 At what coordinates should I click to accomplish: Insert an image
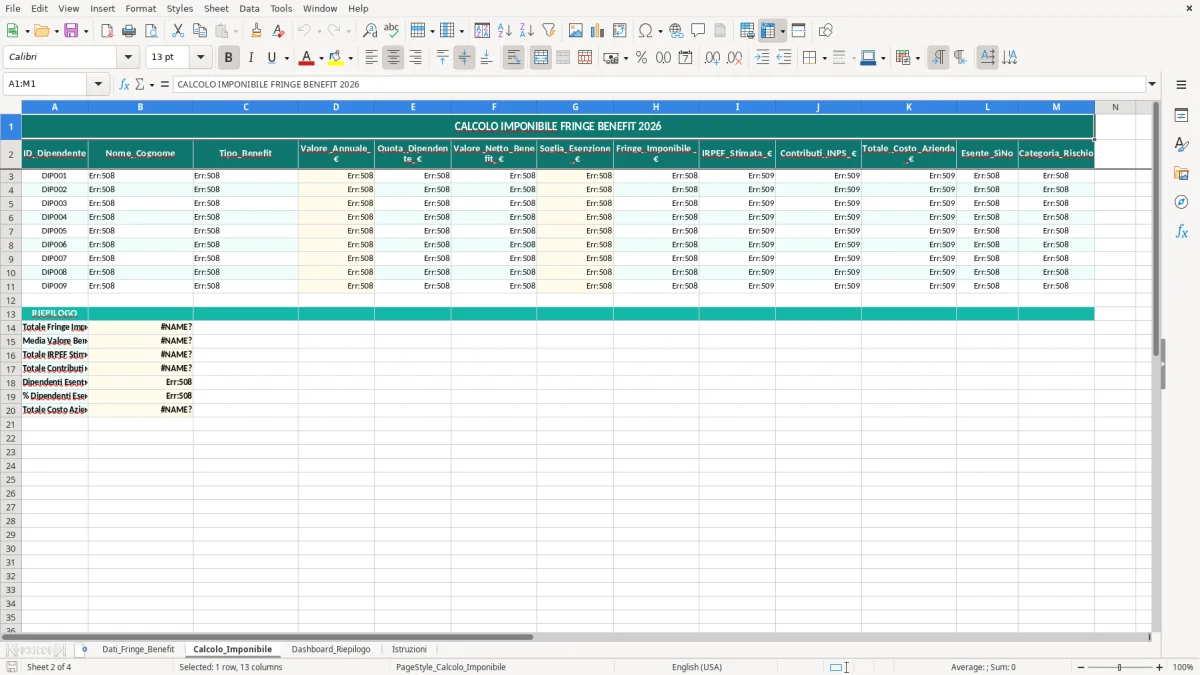click(x=576, y=31)
